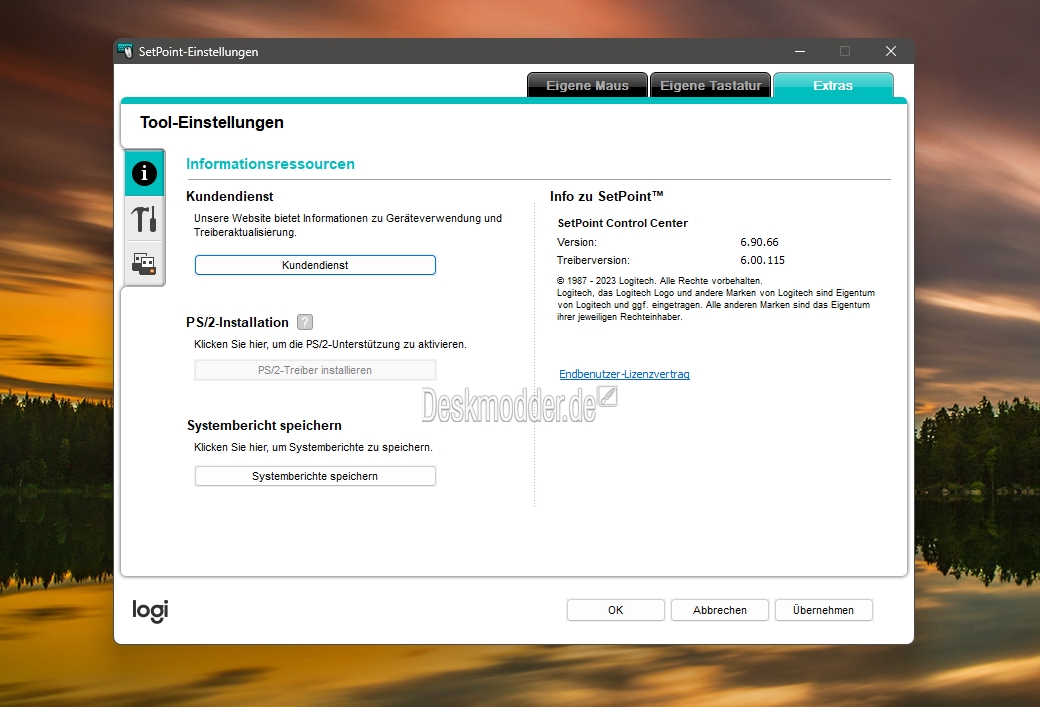This screenshot has width=1040, height=707.
Task: Close the SetPoint-Einstellungen window
Action: 891,51
